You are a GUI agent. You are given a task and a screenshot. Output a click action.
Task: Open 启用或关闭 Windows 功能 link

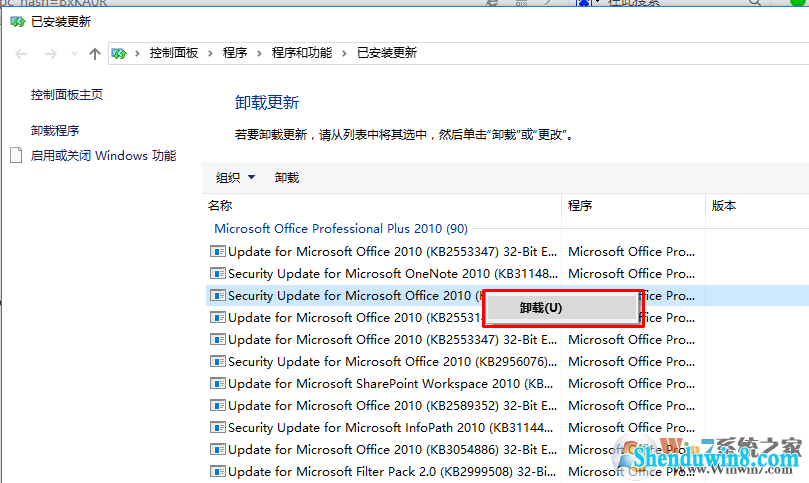click(x=103, y=155)
